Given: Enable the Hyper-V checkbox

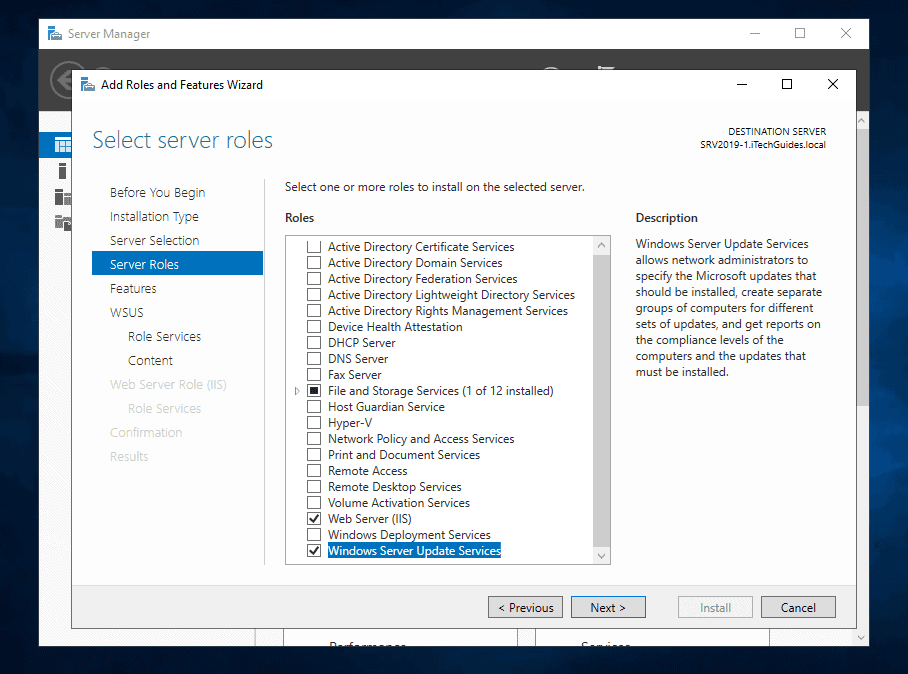Looking at the screenshot, I should tap(314, 422).
